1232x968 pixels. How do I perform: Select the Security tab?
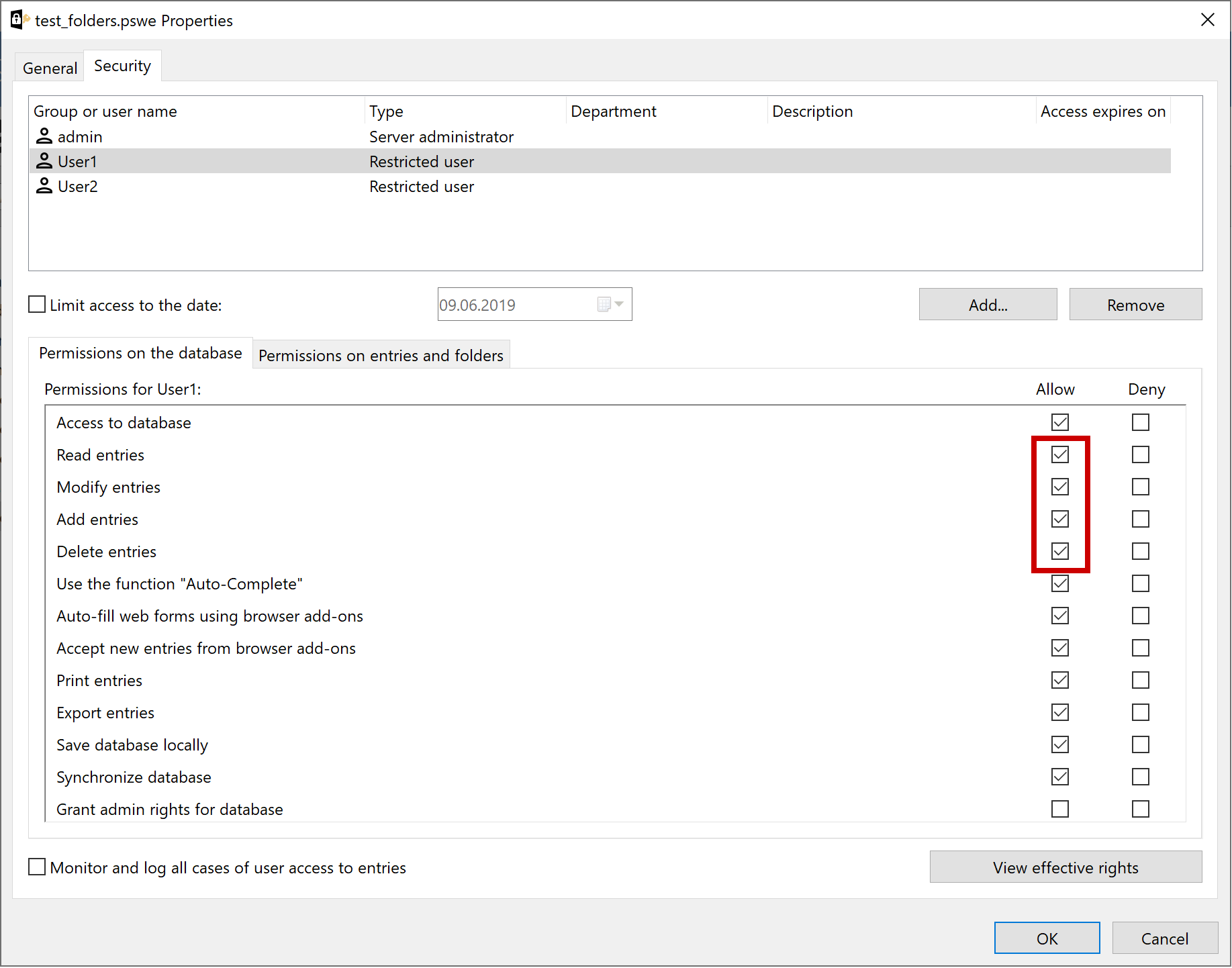(122, 66)
